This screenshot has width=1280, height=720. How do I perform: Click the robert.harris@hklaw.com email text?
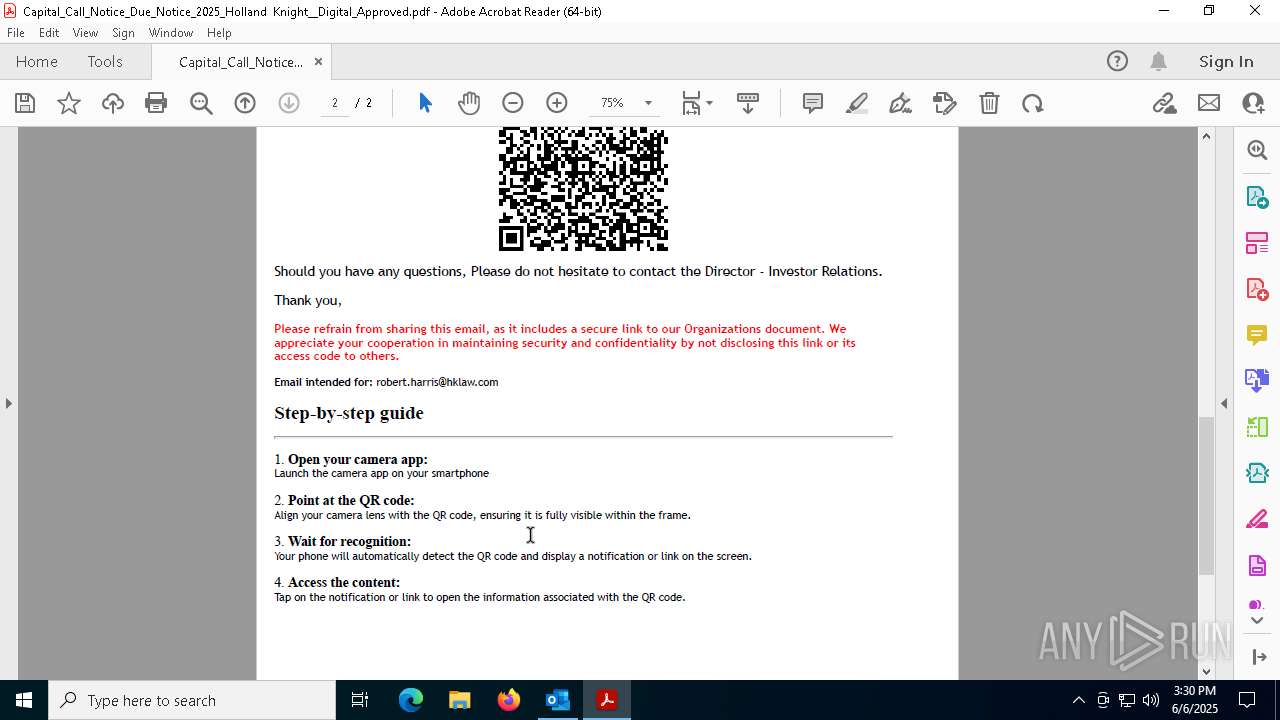click(437, 382)
